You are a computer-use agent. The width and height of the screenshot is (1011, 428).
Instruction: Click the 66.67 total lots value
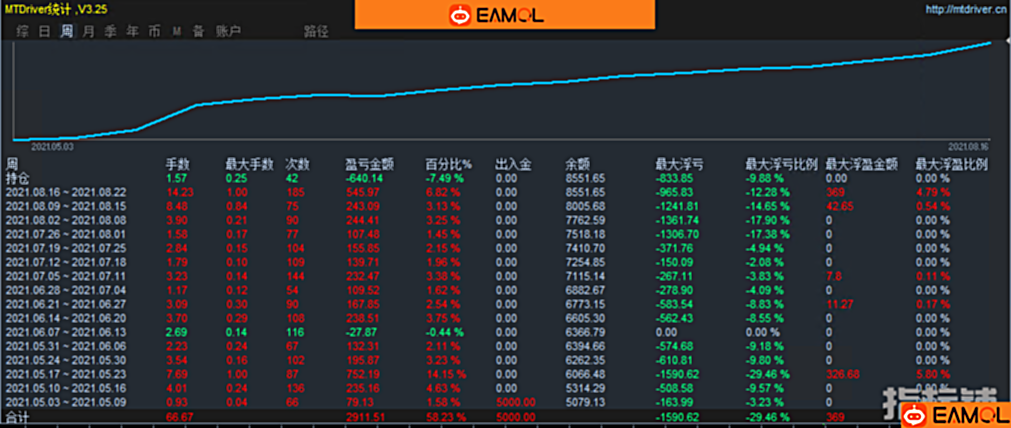click(179, 418)
